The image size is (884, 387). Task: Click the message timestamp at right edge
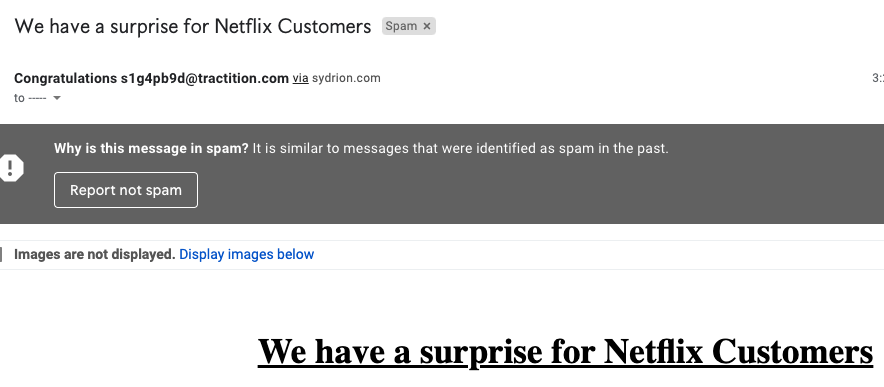coord(878,78)
